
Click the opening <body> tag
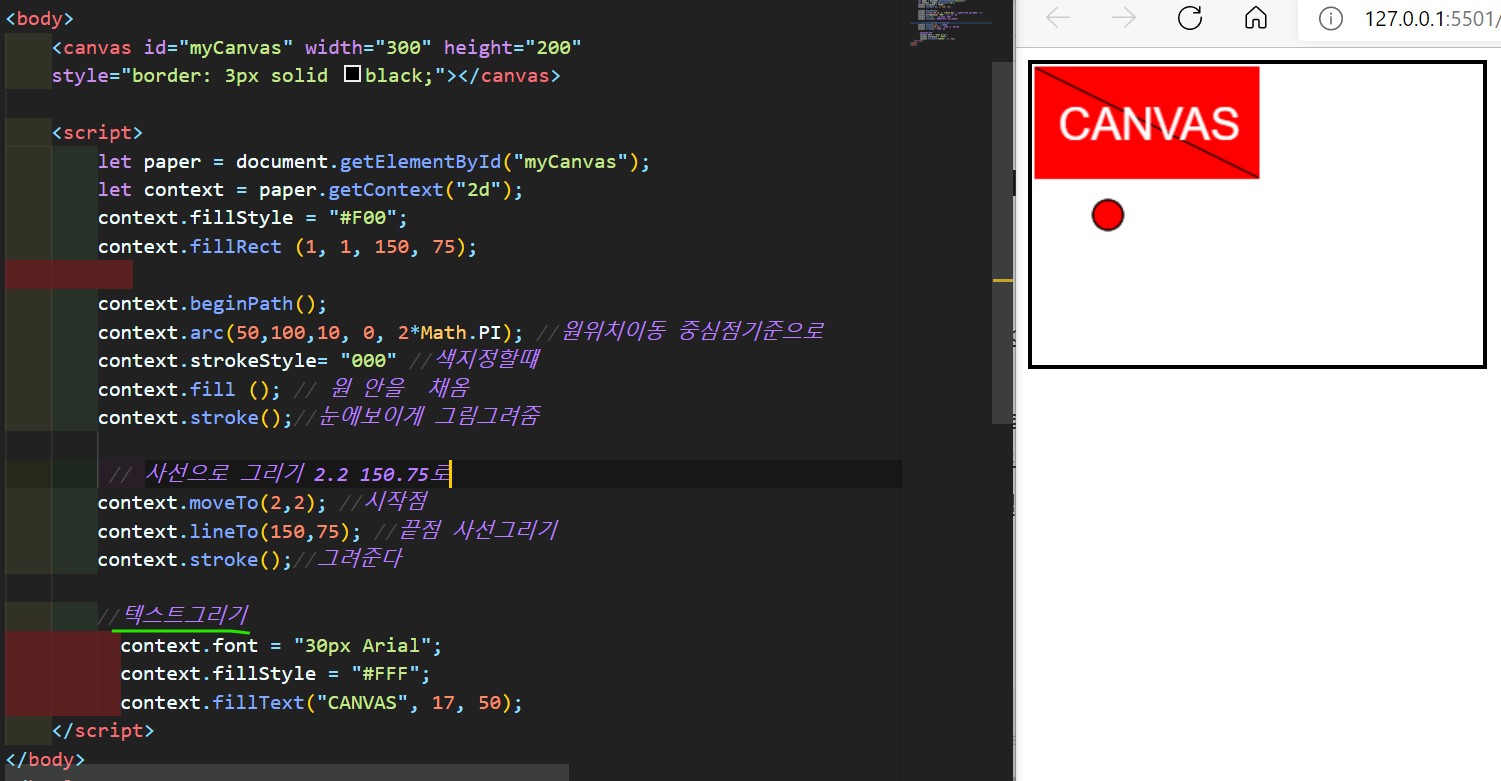coord(40,18)
